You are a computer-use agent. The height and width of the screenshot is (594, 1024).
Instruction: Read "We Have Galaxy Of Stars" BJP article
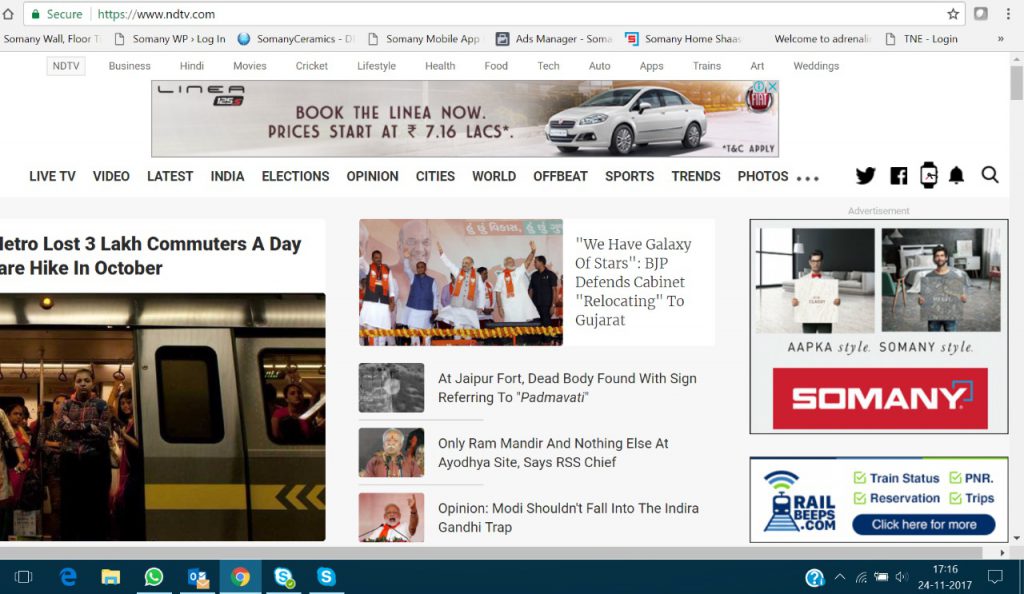pos(633,282)
